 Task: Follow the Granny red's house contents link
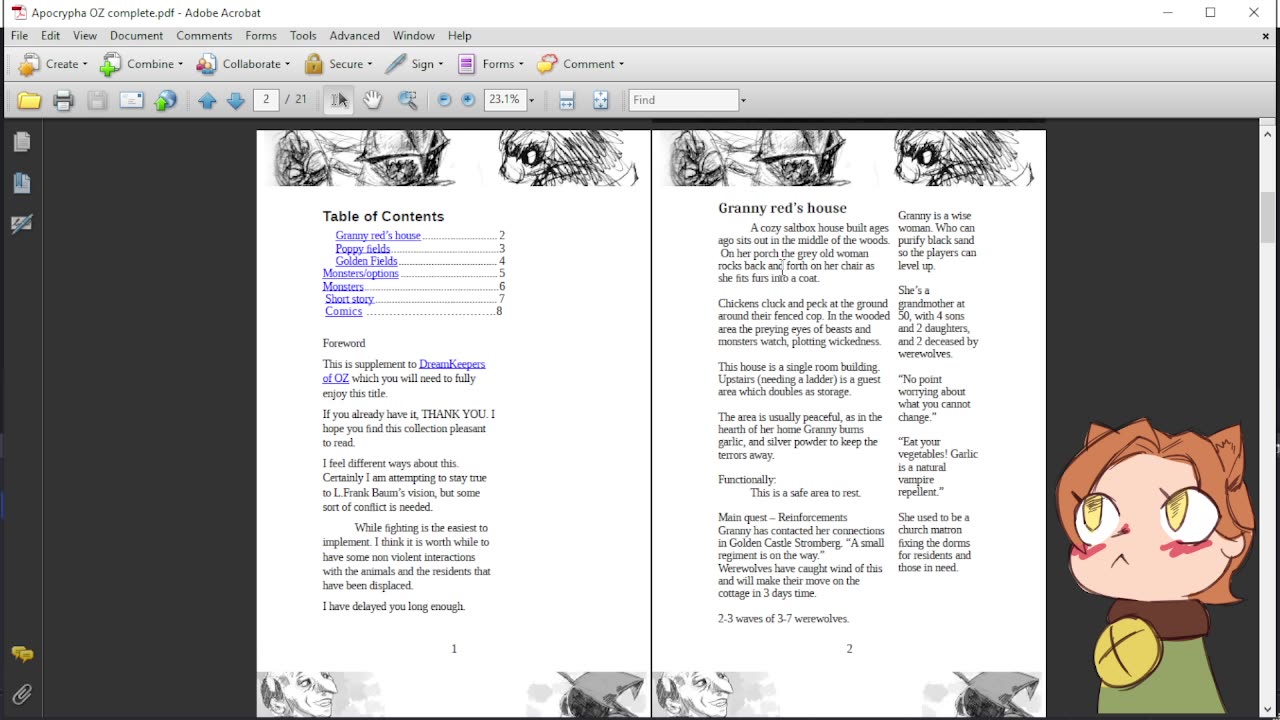(378, 236)
